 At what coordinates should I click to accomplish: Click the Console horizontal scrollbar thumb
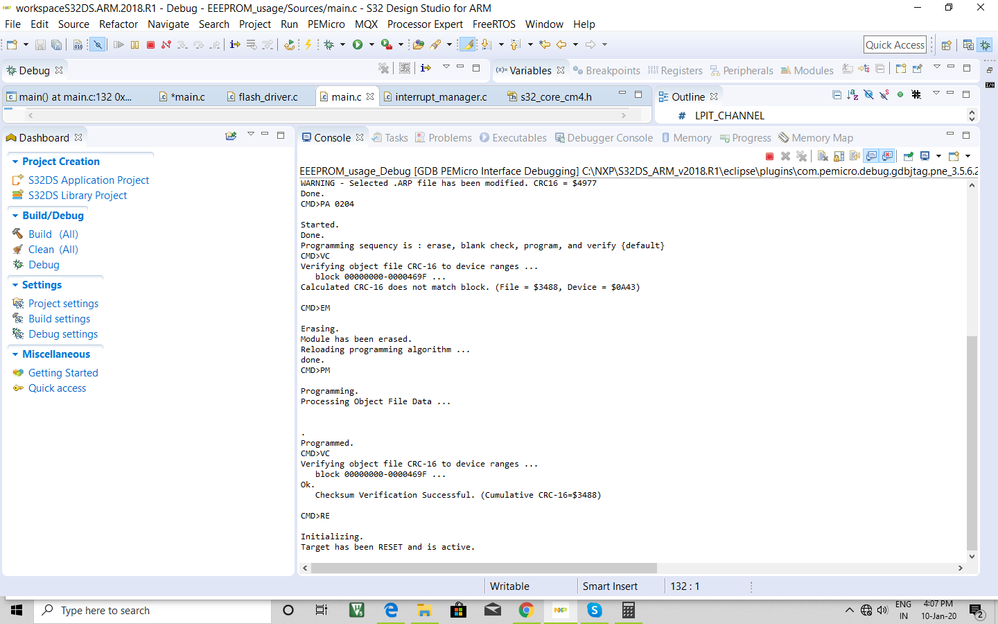point(484,568)
